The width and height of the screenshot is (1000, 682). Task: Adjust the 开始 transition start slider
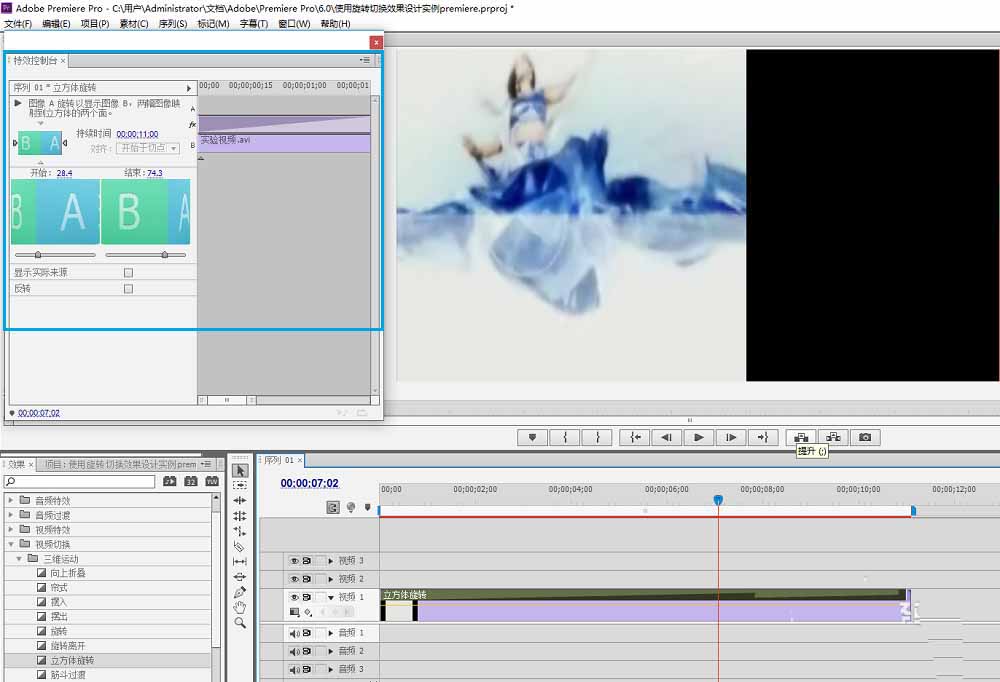[x=38, y=255]
